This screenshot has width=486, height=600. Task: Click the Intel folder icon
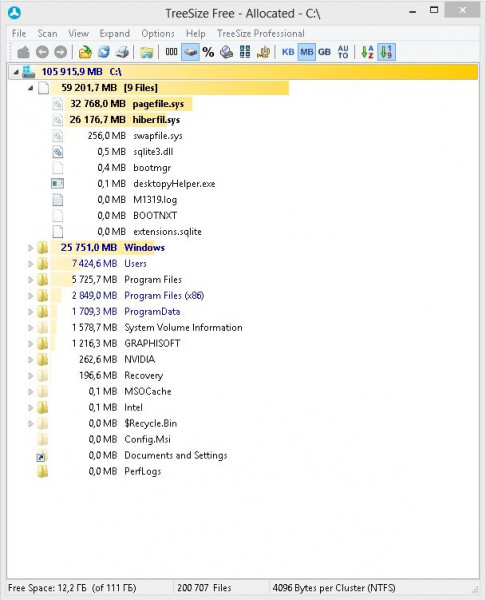click(x=43, y=408)
